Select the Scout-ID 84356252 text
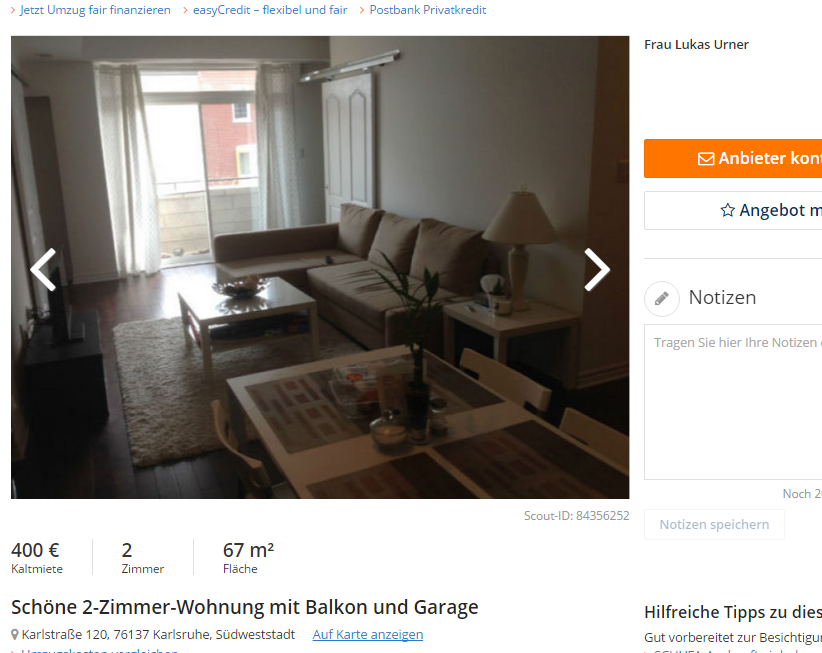The image size is (822, 653). pyautogui.click(x=577, y=516)
